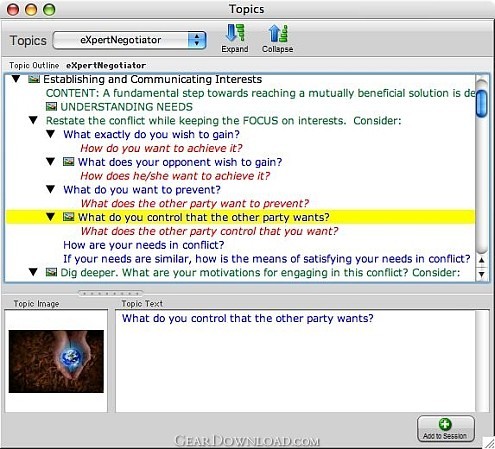Select Restate the conflict row text
The image size is (495, 449).
point(223,121)
